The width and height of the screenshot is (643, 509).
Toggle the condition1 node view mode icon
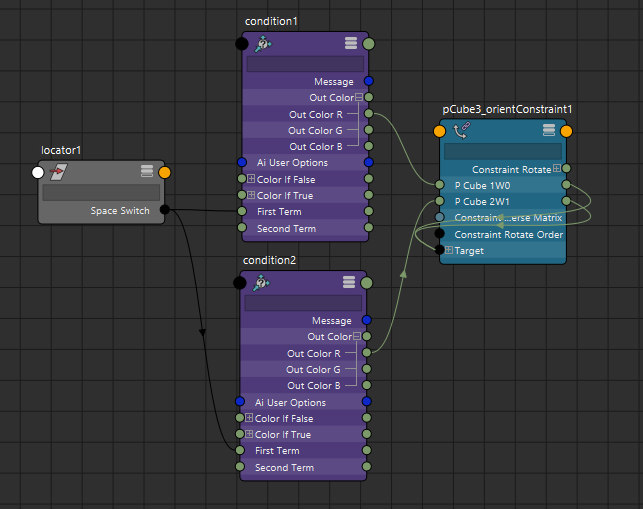pyautogui.click(x=350, y=43)
